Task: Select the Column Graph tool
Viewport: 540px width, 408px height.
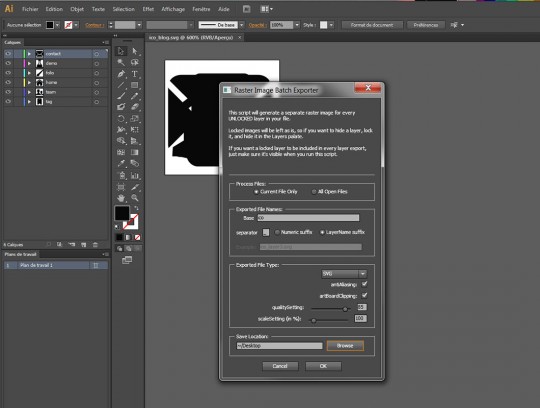Action: click(x=135, y=175)
